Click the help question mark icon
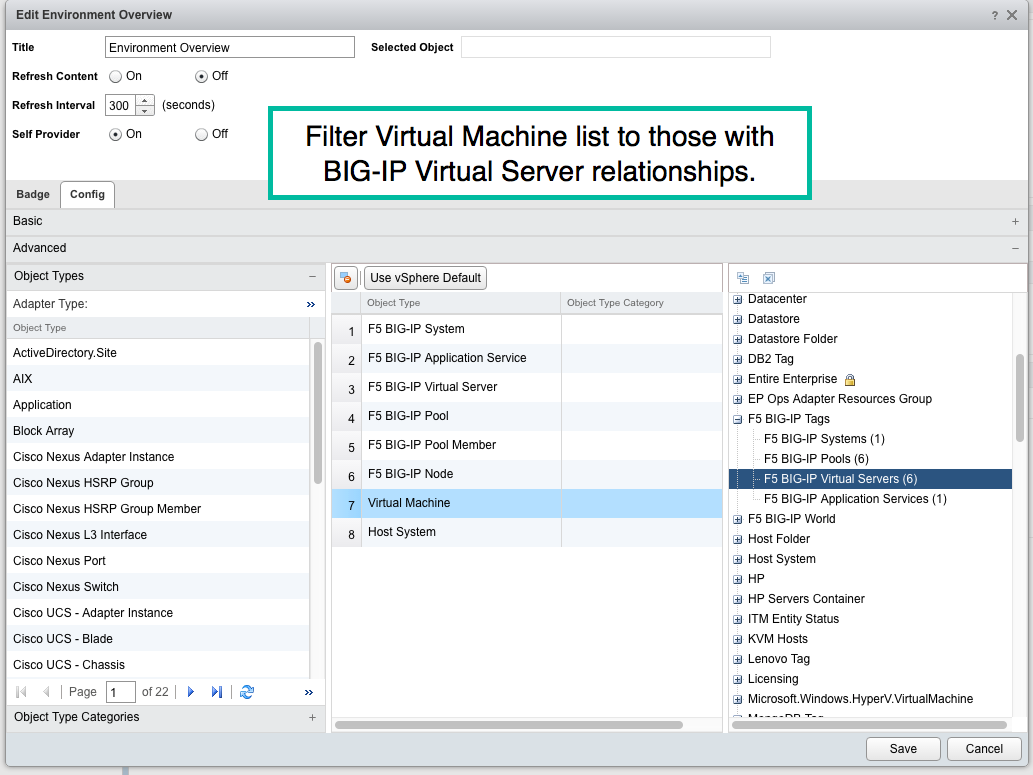 click(x=995, y=15)
